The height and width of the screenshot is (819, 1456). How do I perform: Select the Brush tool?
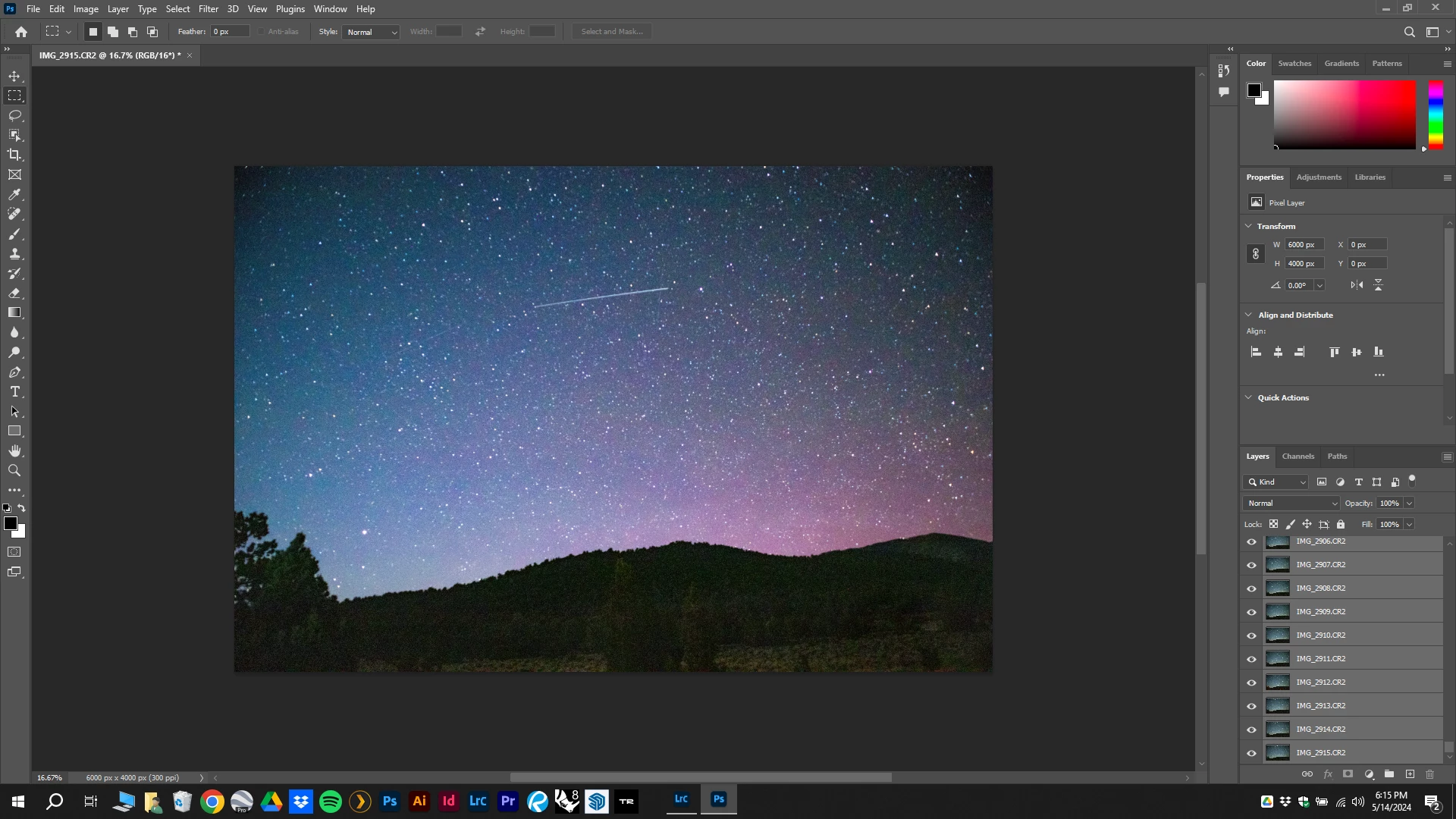pyautogui.click(x=14, y=234)
